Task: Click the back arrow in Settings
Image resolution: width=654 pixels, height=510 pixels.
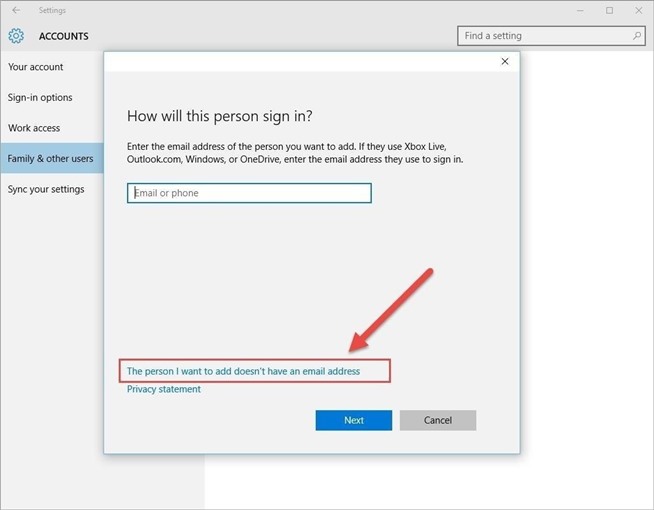Action: pyautogui.click(x=16, y=10)
